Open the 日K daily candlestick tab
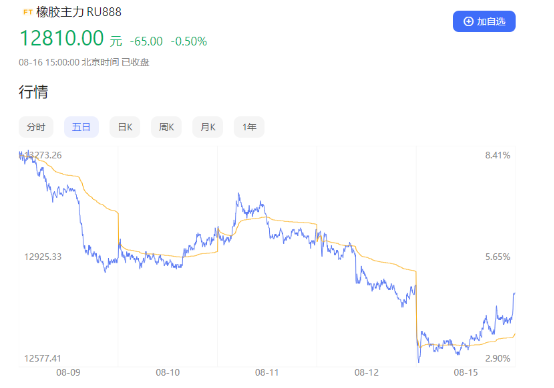Screen dimensions: 554x388 click(x=125, y=127)
